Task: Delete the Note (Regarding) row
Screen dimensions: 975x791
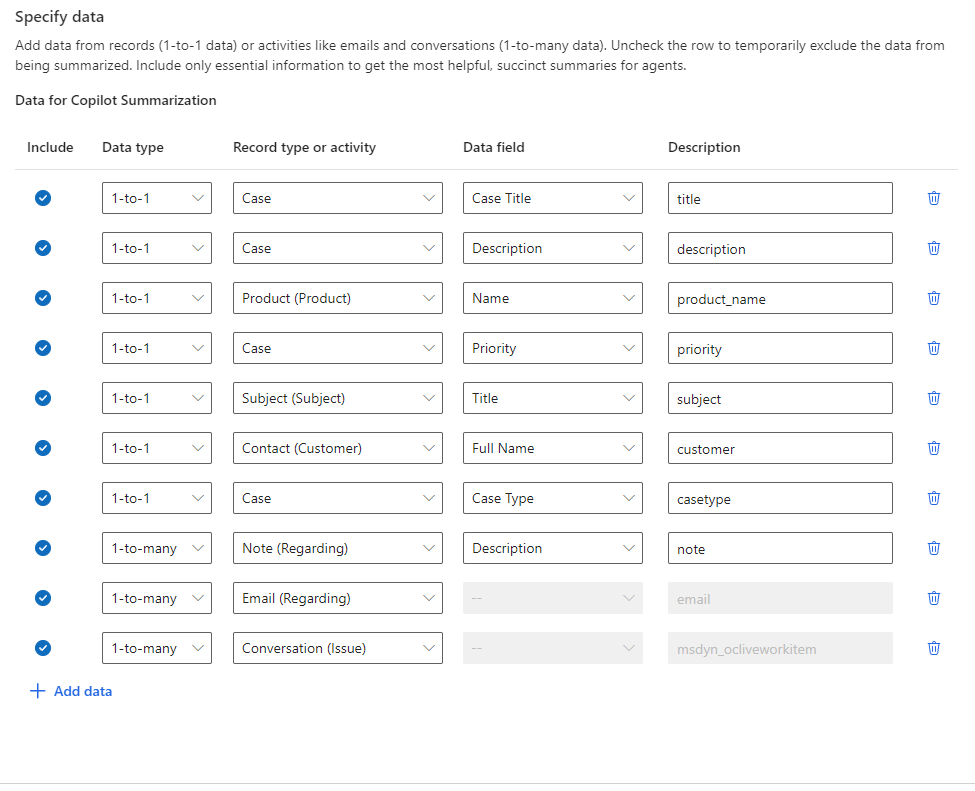Action: coord(934,548)
